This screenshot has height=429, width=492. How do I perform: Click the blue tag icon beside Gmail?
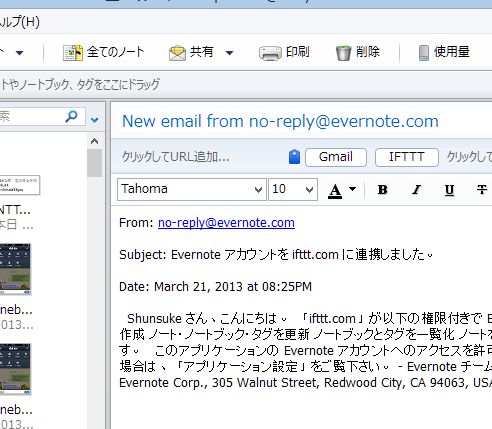coord(294,157)
